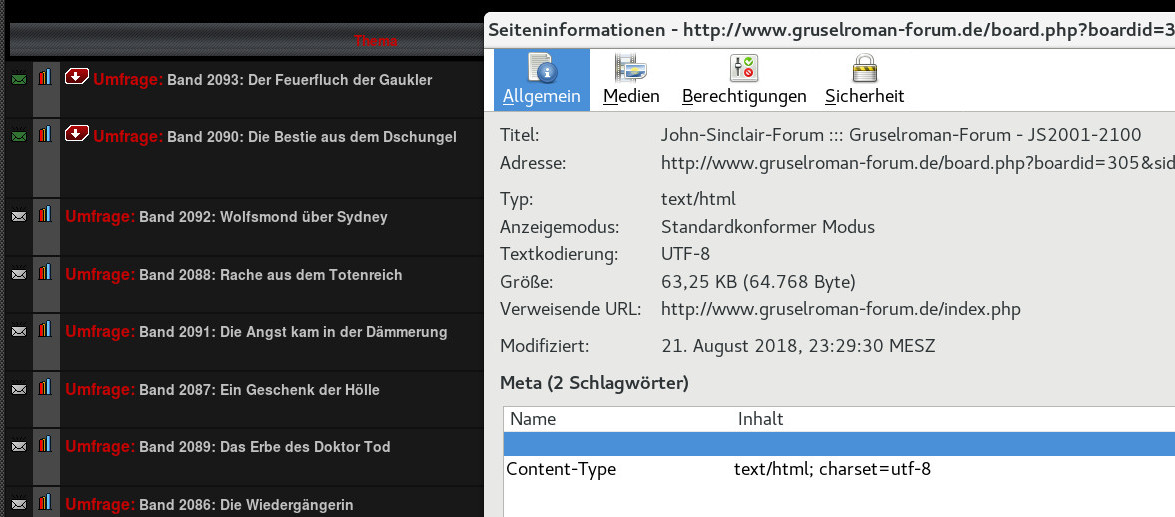
Task: Select the Content-Type meta row
Action: [839, 469]
